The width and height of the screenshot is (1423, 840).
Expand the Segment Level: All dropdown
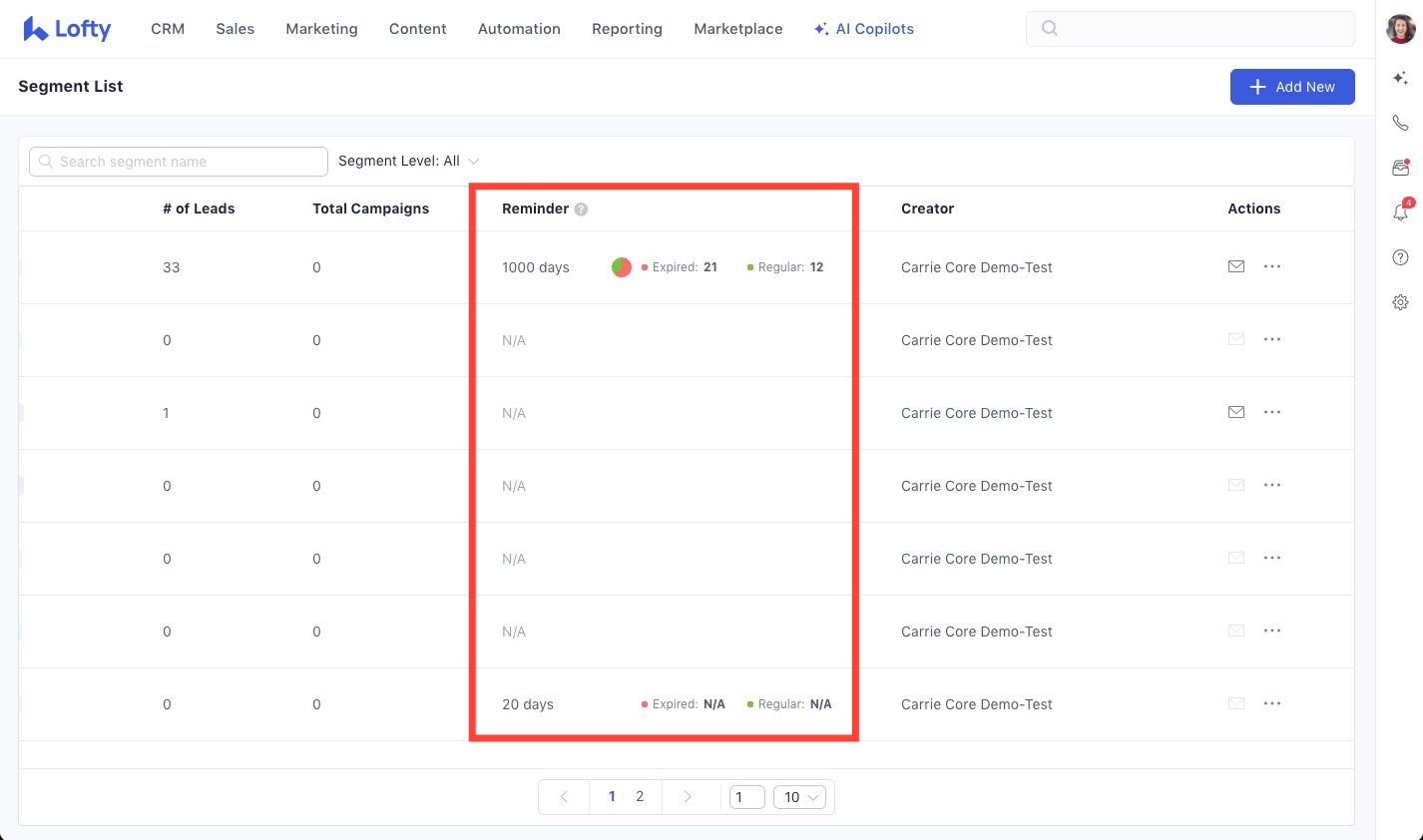409,161
